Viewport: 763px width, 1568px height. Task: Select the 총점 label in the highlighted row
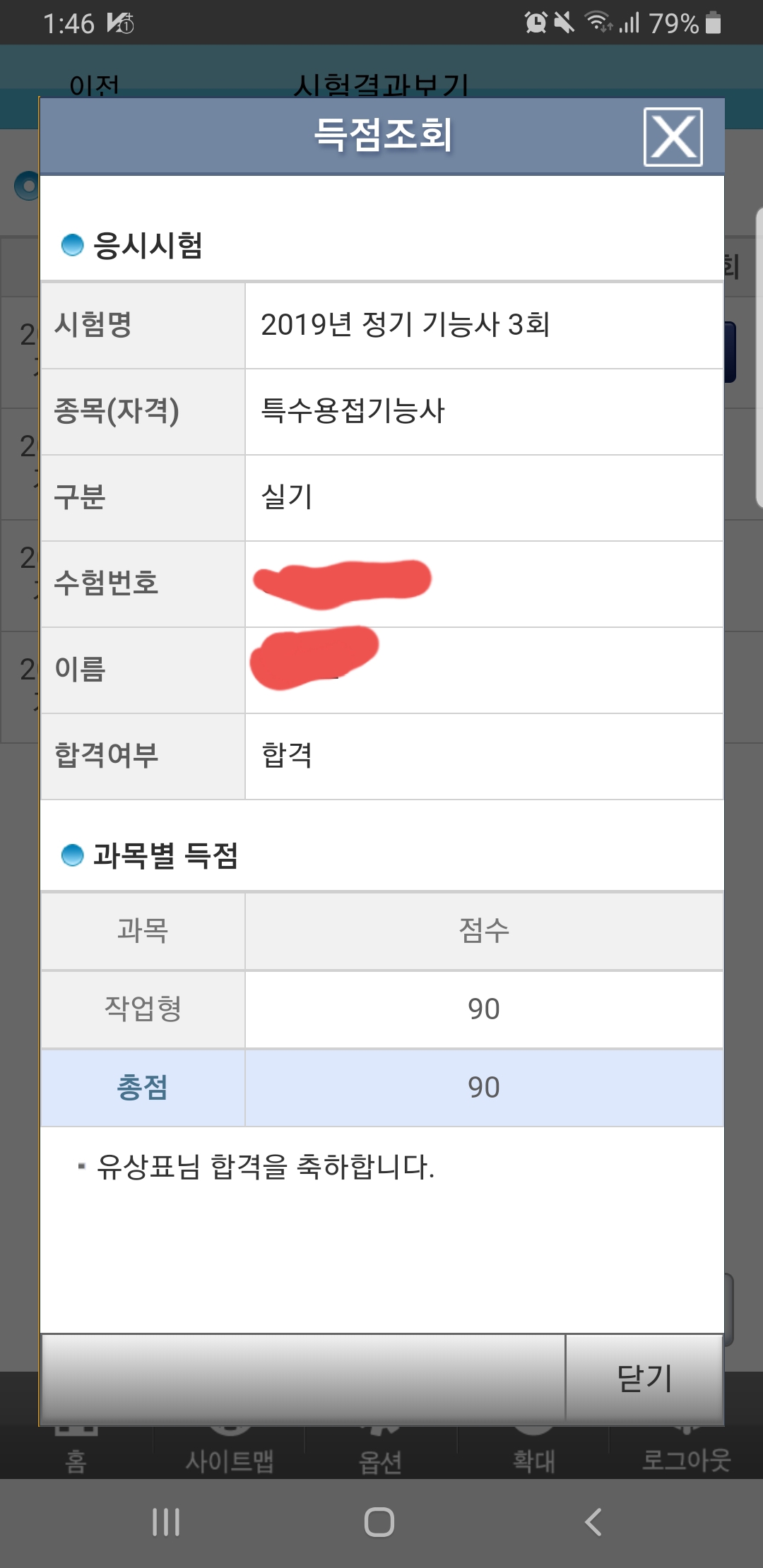pos(143,1088)
